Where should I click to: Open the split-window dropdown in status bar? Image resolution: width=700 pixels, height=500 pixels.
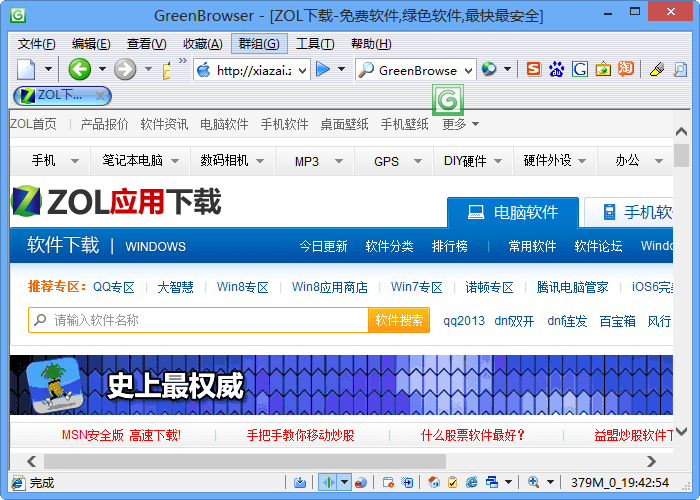click(345, 483)
